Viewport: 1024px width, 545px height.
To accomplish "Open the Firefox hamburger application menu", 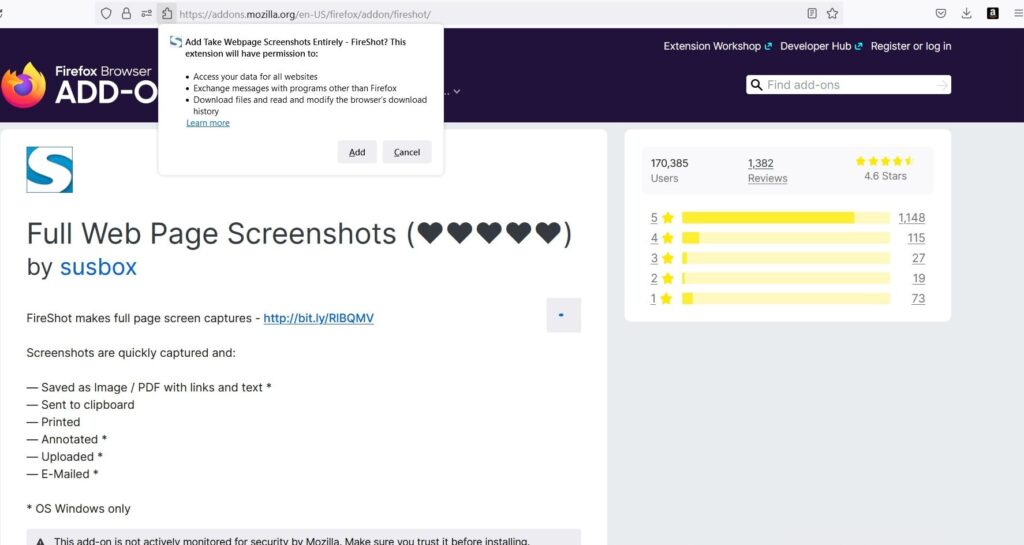I will [x=1019, y=13].
